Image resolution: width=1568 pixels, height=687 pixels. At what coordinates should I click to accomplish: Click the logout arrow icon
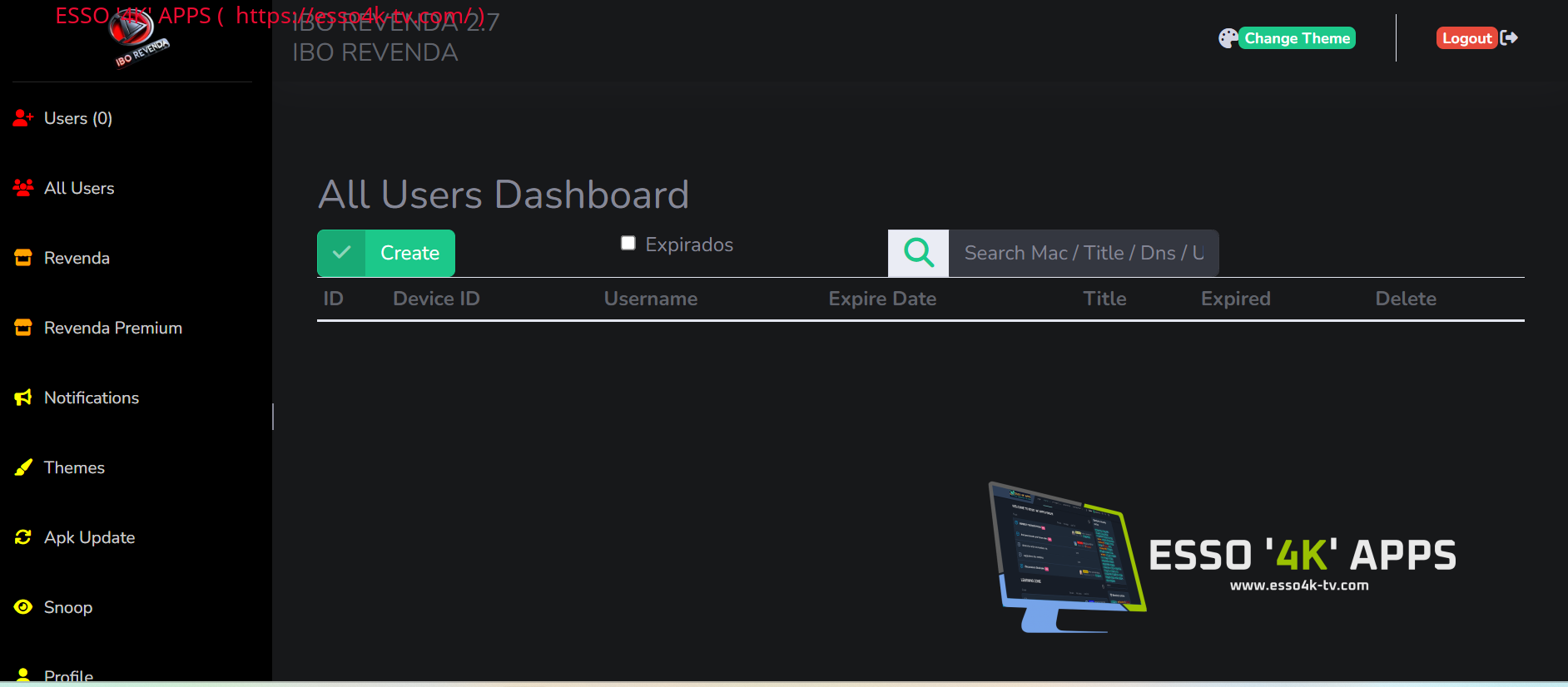tap(1510, 38)
